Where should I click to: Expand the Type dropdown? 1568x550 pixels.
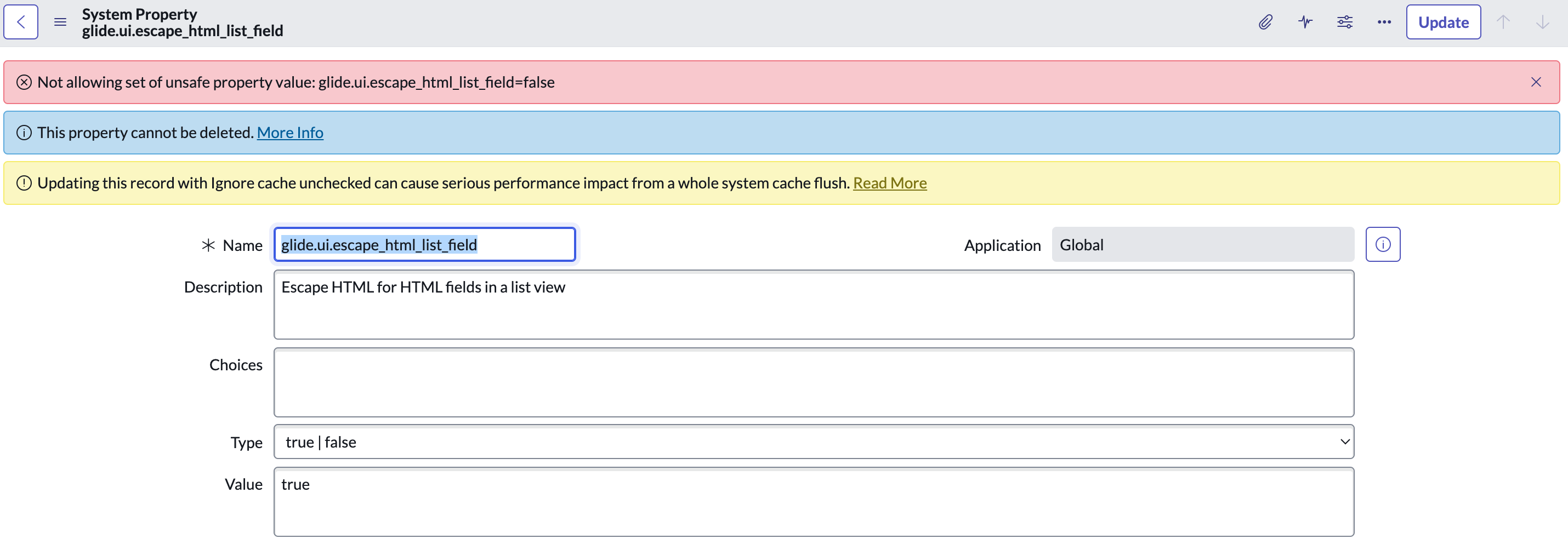[813, 442]
